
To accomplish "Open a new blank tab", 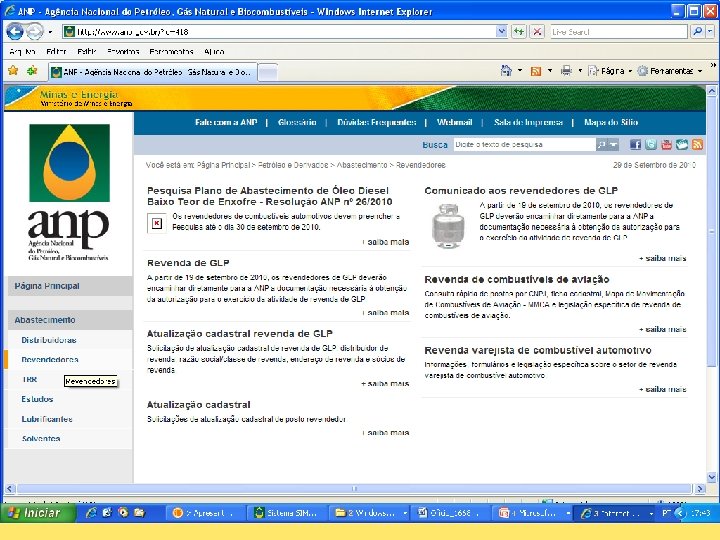I will [268, 72].
